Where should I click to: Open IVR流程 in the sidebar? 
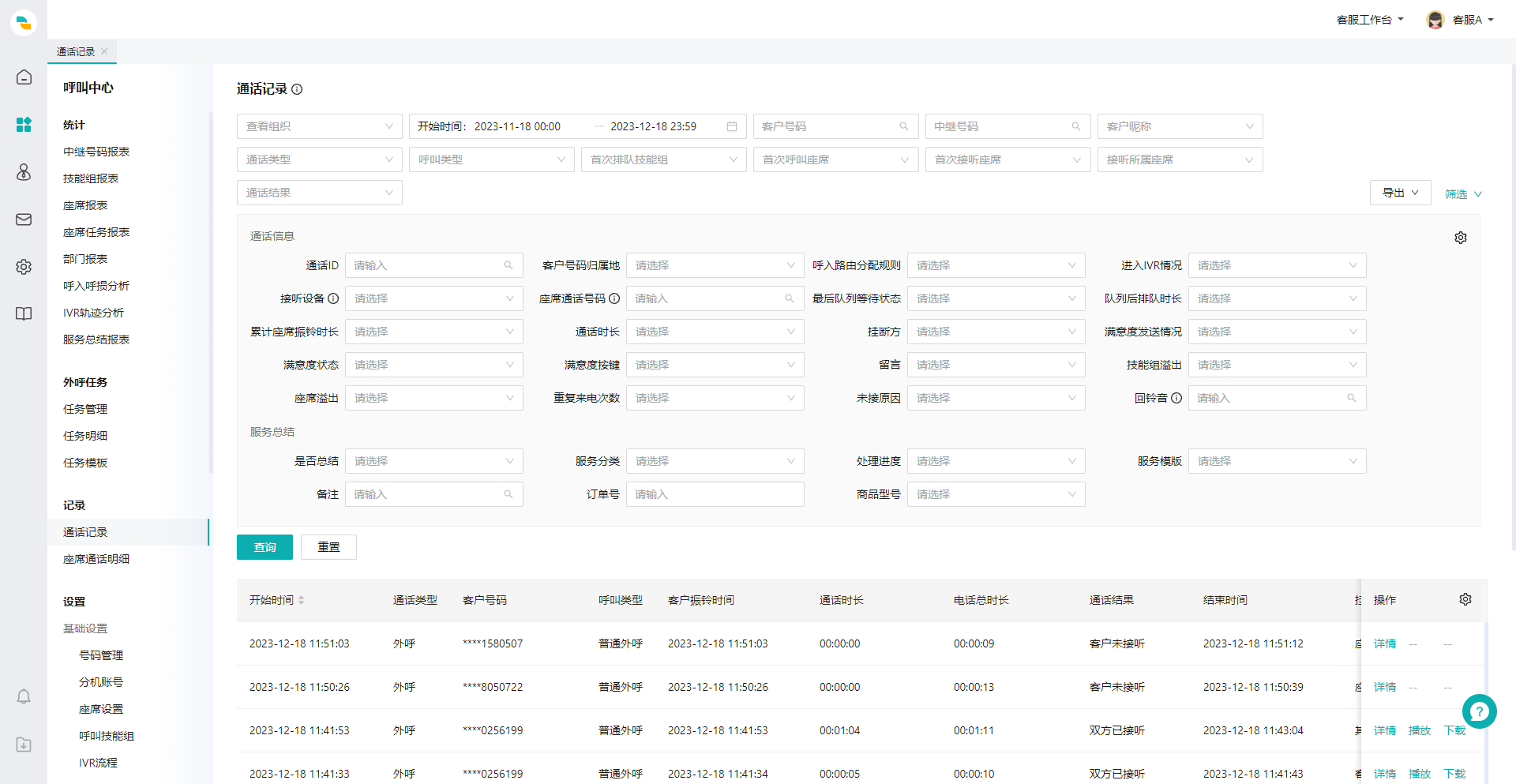[98, 763]
